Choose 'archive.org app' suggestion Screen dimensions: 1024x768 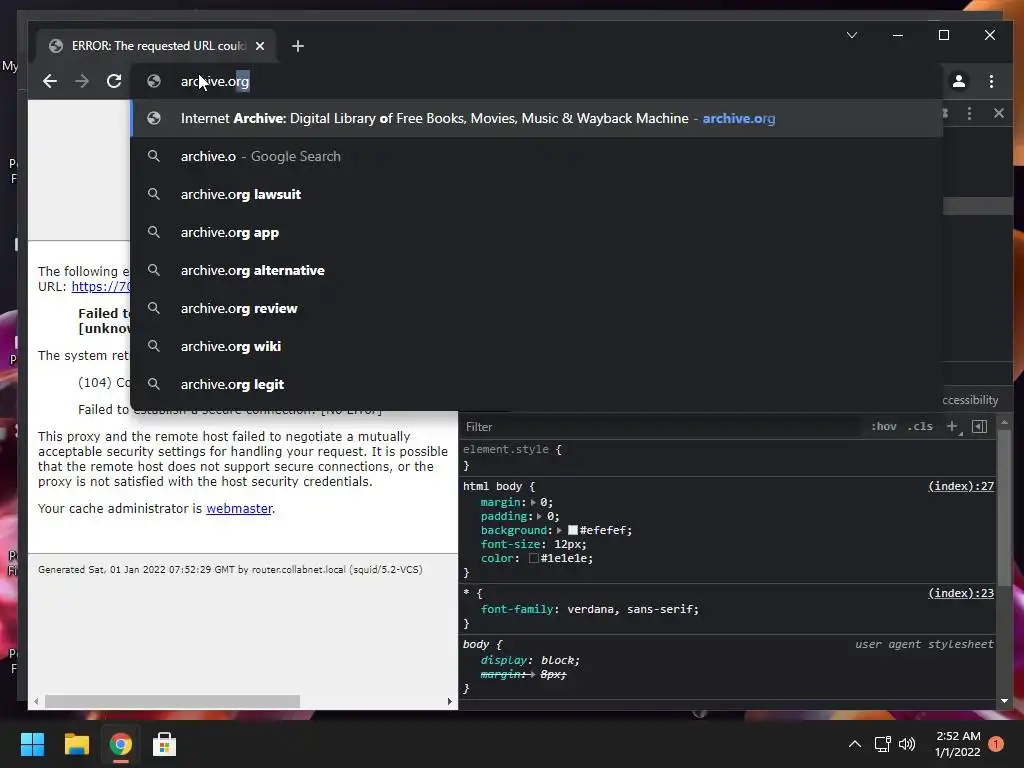pos(537,232)
